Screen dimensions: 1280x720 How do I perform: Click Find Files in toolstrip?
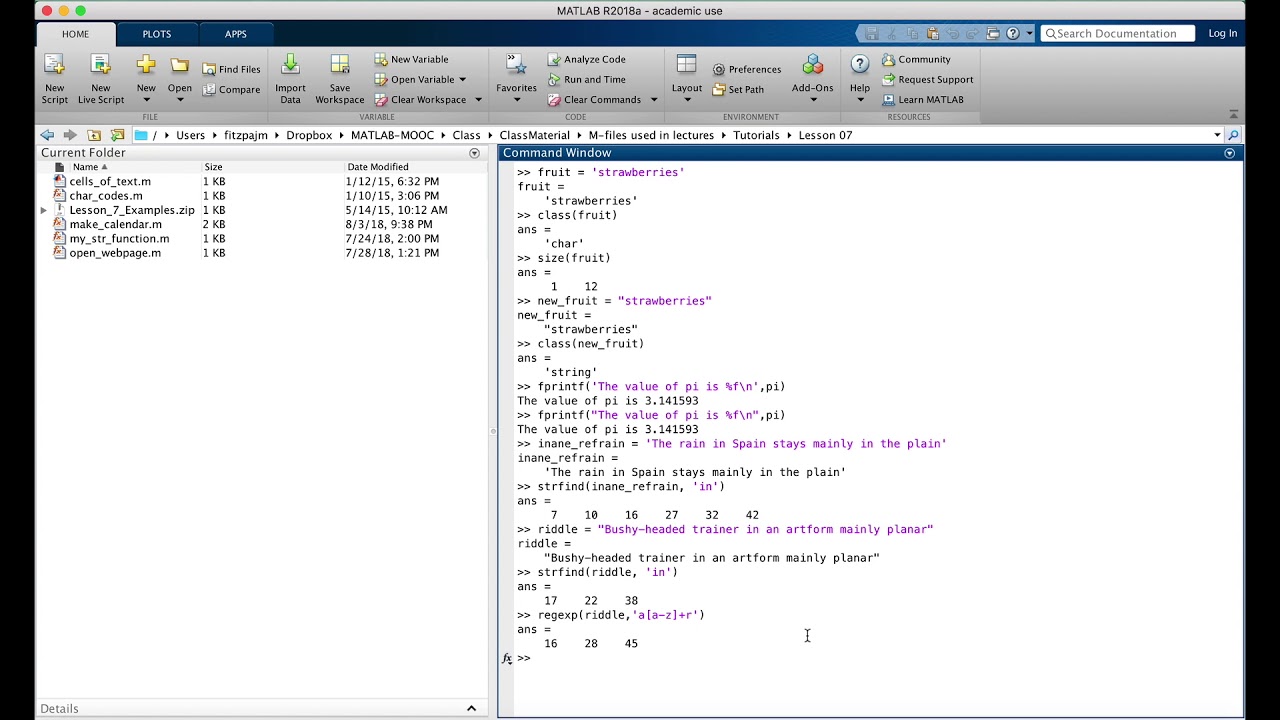click(231, 69)
